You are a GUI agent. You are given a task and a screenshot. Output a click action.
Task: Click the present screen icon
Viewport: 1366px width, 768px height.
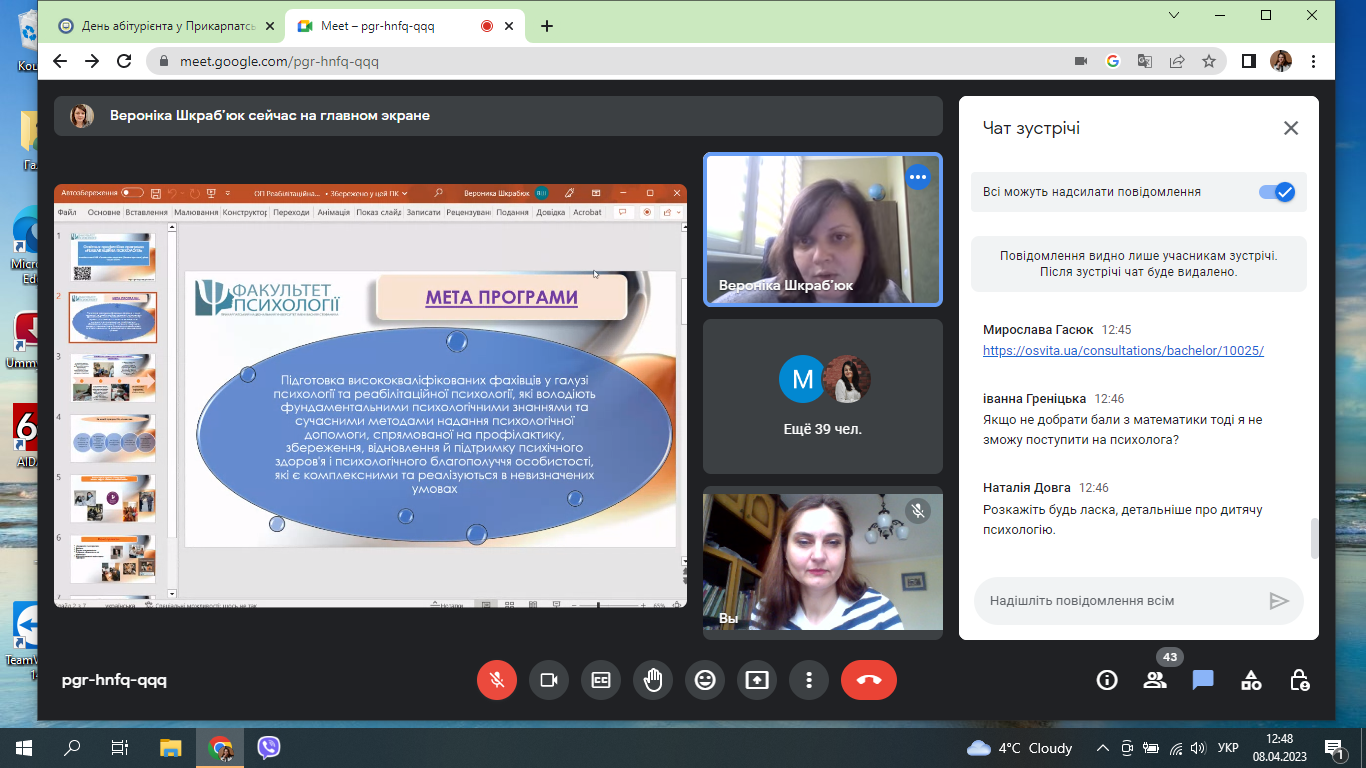point(757,680)
